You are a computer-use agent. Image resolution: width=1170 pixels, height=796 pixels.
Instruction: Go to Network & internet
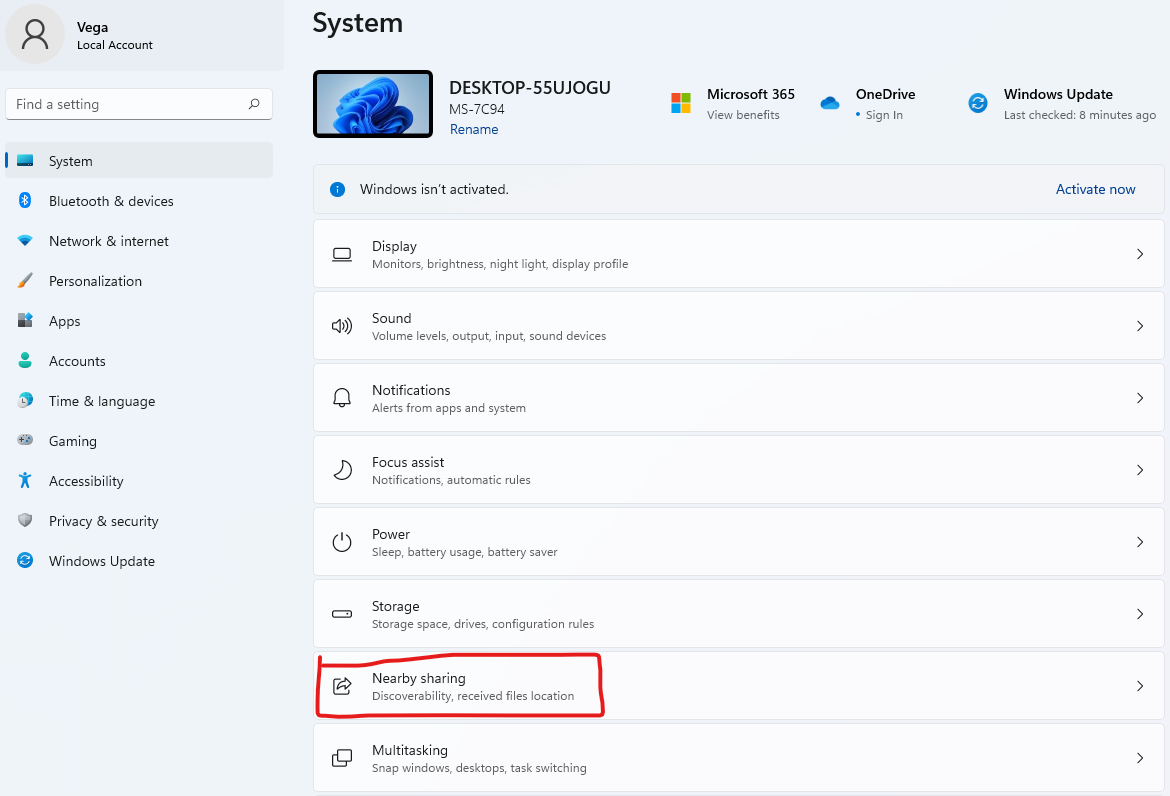[139, 241]
